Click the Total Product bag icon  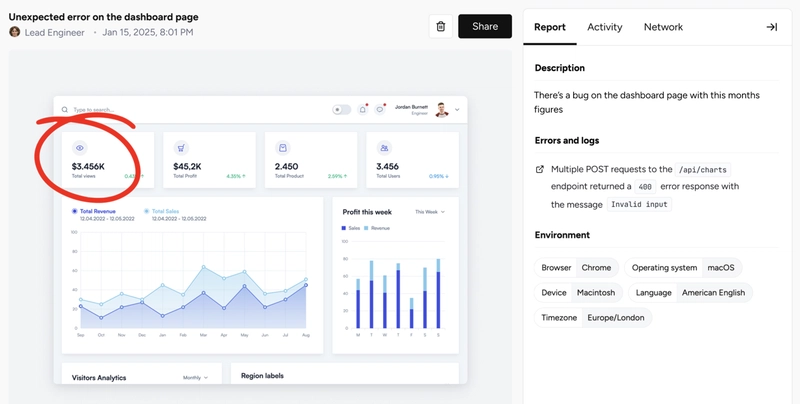(x=283, y=148)
